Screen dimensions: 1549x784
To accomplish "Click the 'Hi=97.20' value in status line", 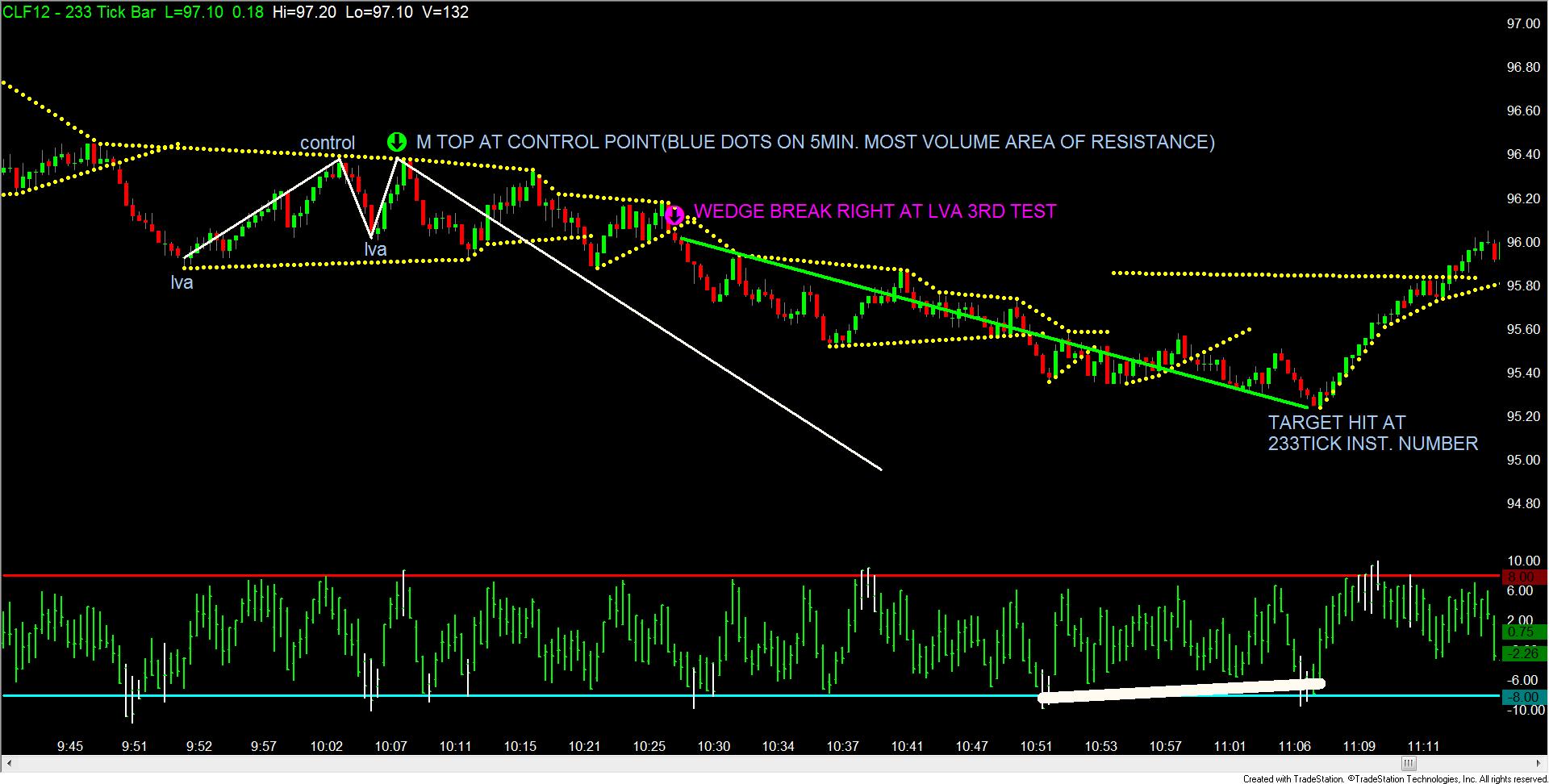I will [x=304, y=12].
